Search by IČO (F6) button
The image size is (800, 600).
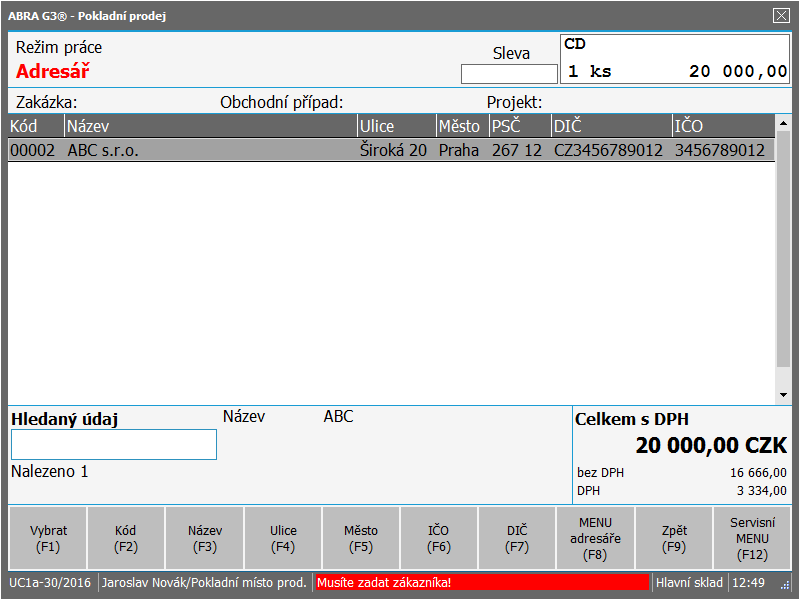(439, 539)
